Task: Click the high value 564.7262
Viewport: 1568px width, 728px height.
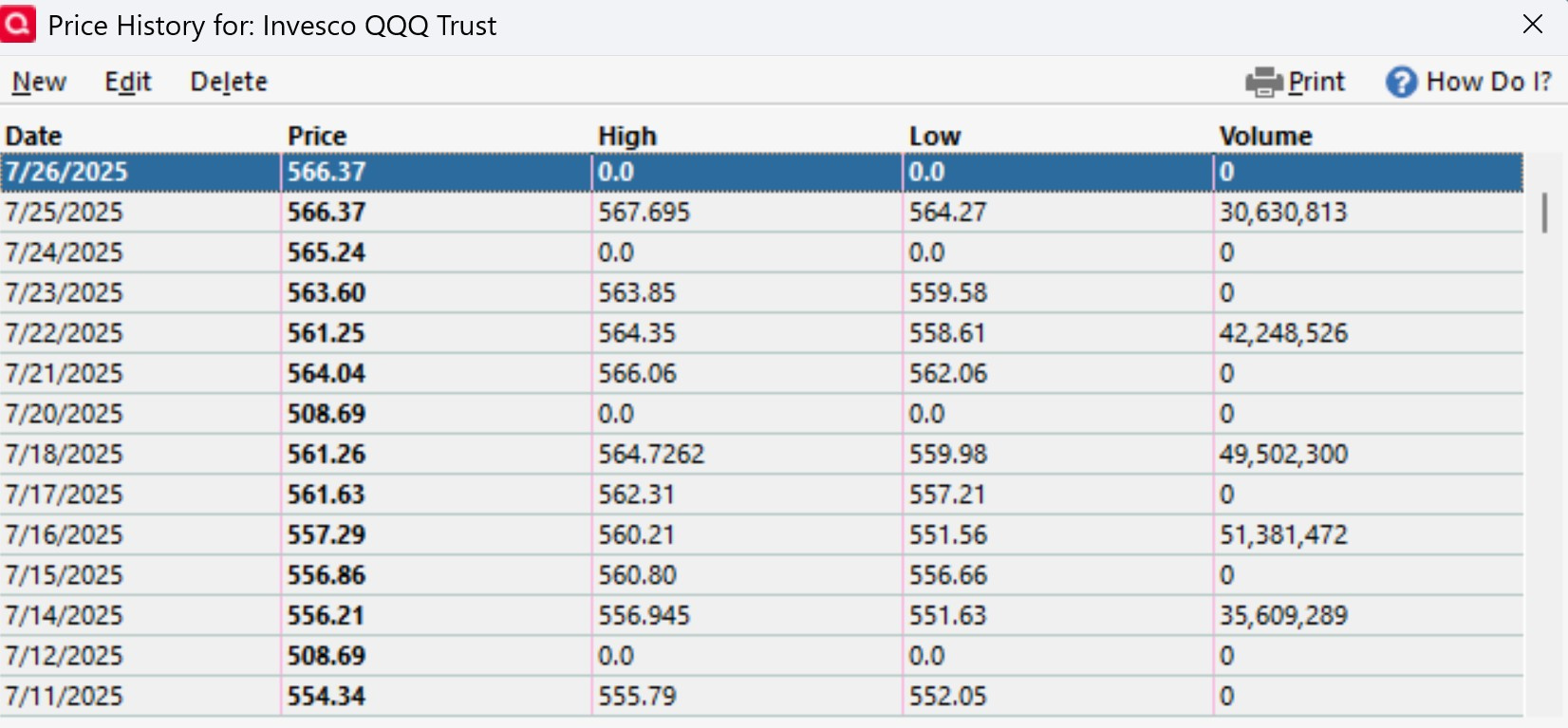Action: click(651, 455)
